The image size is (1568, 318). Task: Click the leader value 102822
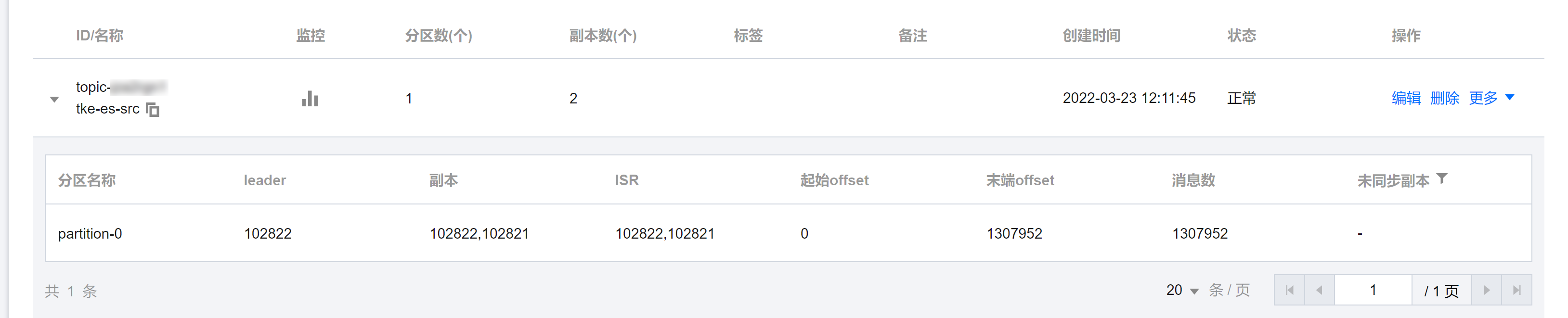268,233
